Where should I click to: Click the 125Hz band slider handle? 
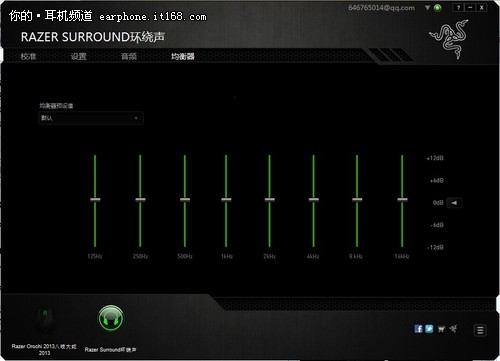[x=95, y=200]
